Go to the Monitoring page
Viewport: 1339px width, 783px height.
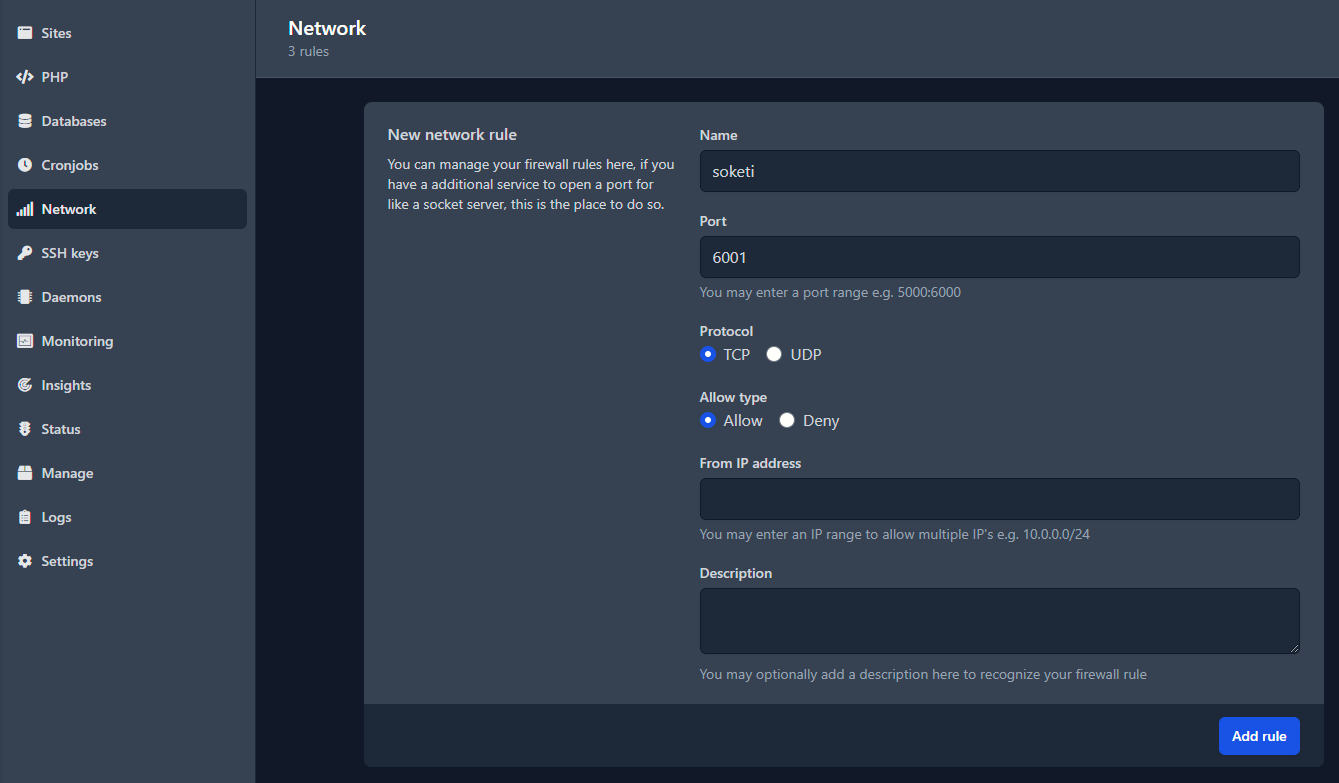click(x=127, y=341)
